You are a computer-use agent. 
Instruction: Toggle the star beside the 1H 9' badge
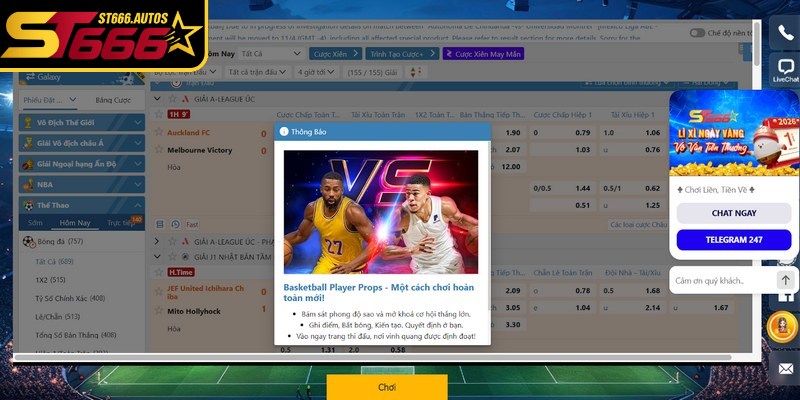point(159,114)
